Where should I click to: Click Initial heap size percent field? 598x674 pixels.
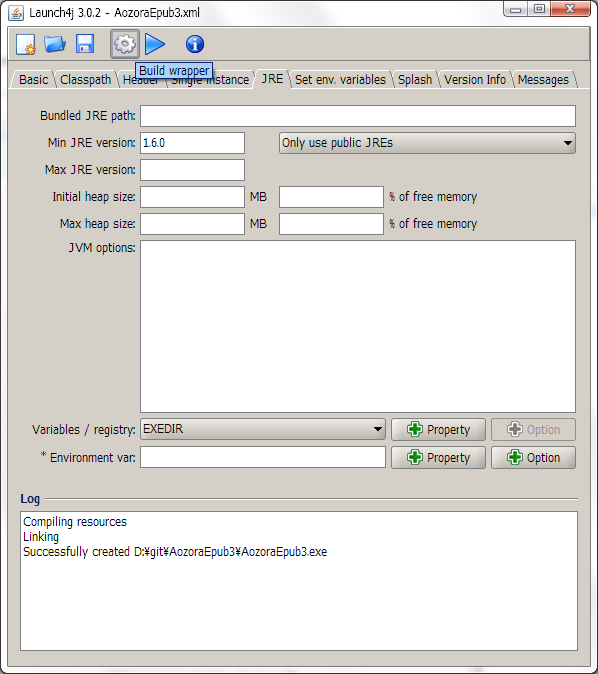click(x=331, y=197)
